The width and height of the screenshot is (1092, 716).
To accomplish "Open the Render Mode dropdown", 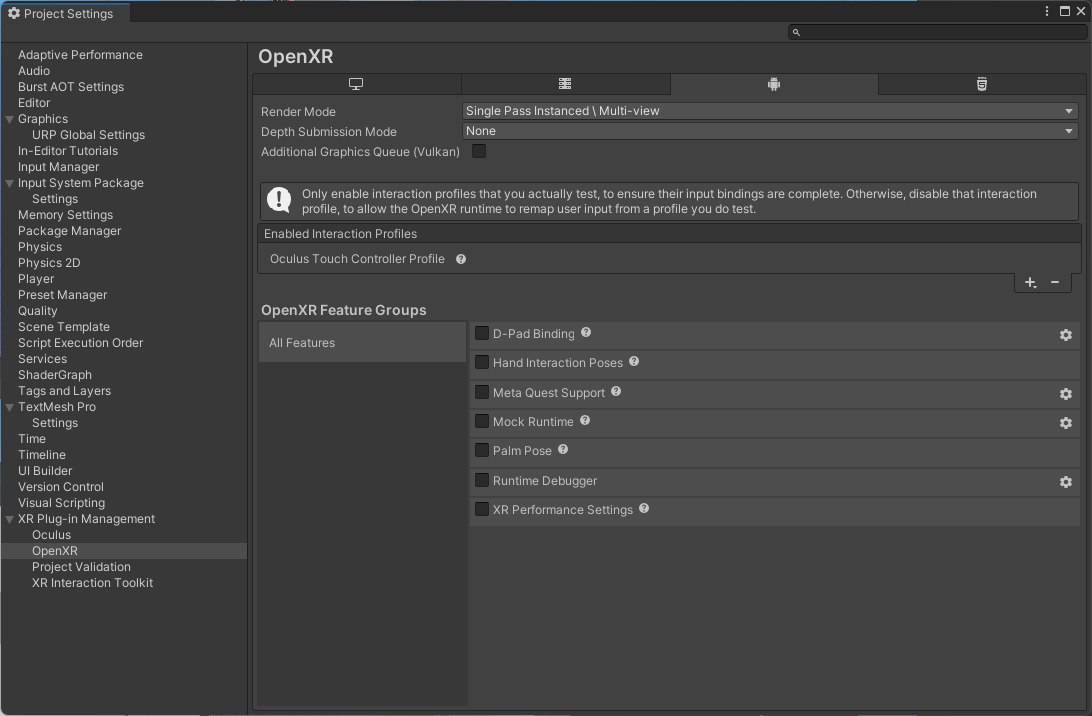I will click(x=769, y=111).
